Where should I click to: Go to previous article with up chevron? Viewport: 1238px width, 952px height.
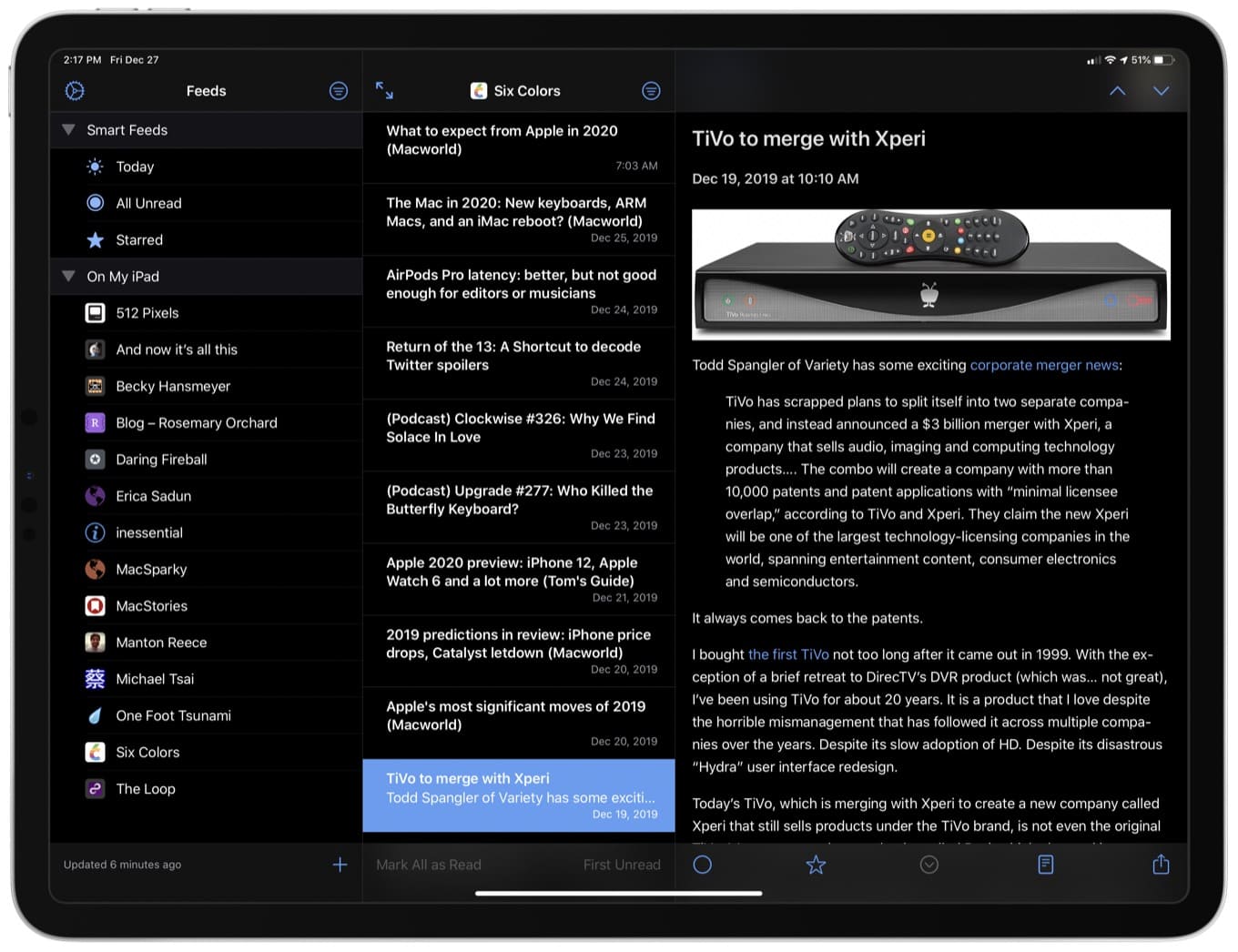[1117, 91]
